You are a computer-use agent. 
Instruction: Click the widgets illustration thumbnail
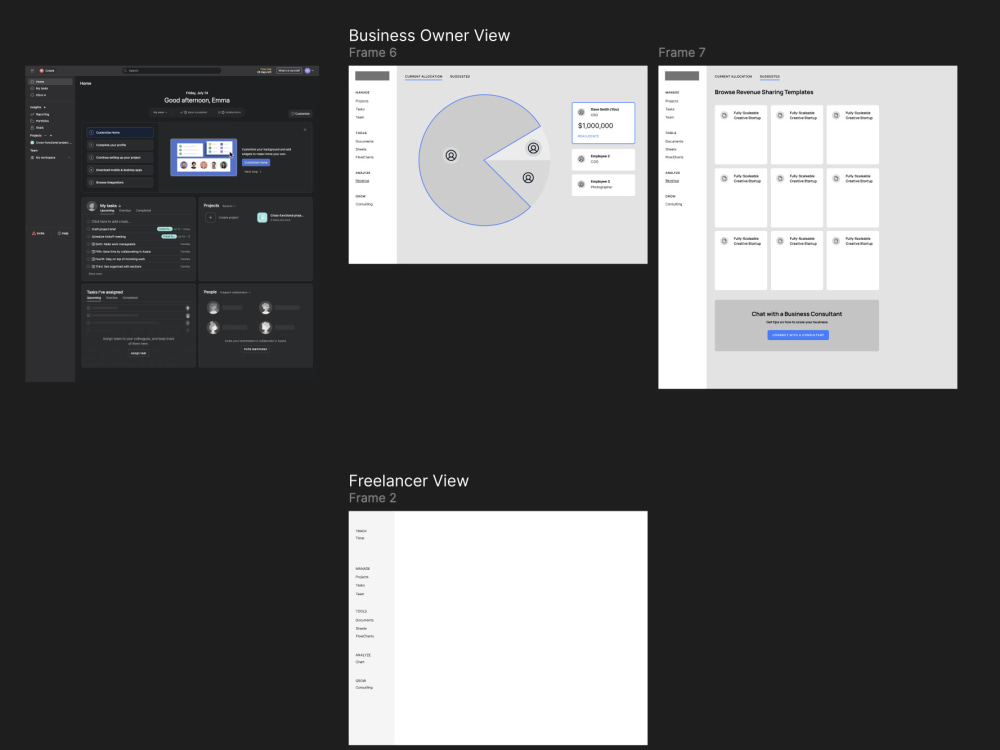(x=203, y=157)
